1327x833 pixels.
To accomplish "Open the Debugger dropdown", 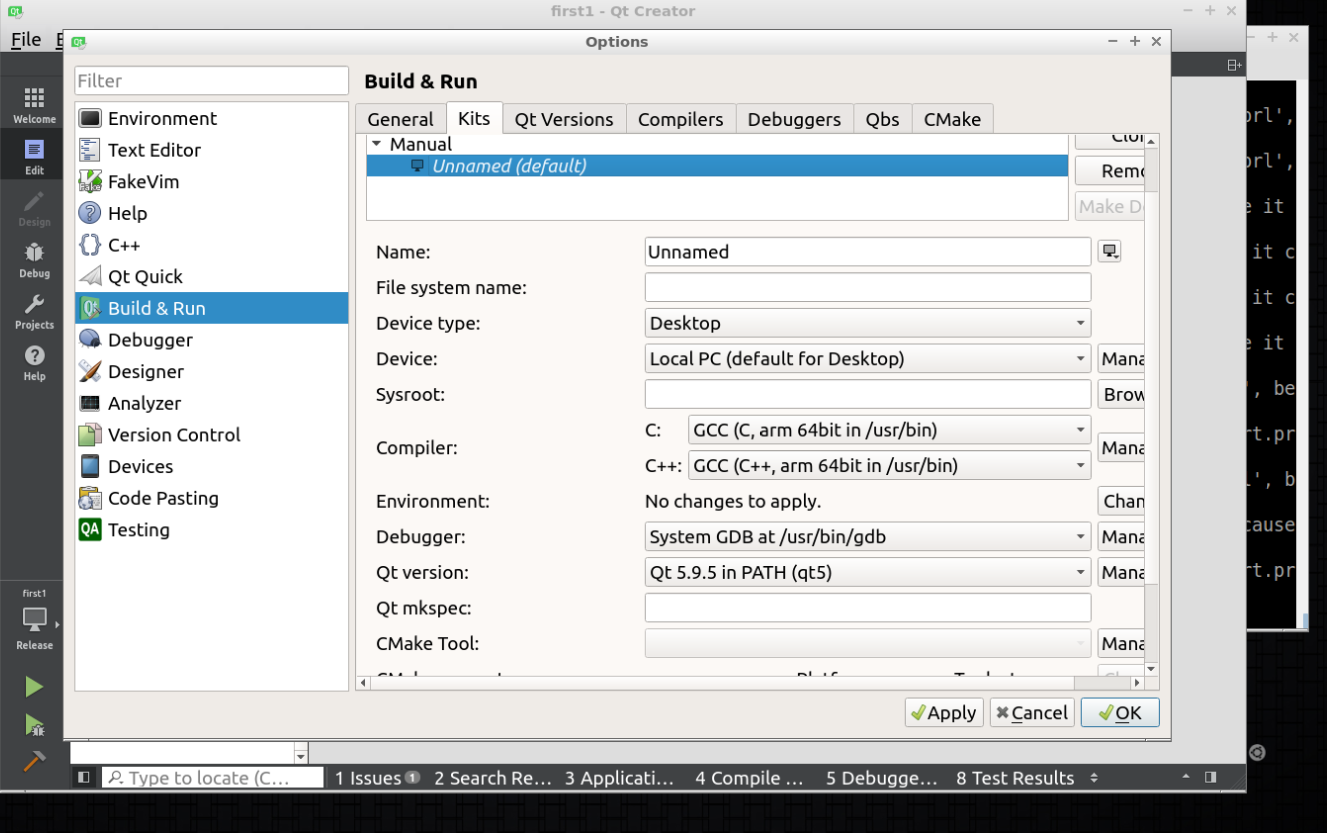I will [x=868, y=537].
